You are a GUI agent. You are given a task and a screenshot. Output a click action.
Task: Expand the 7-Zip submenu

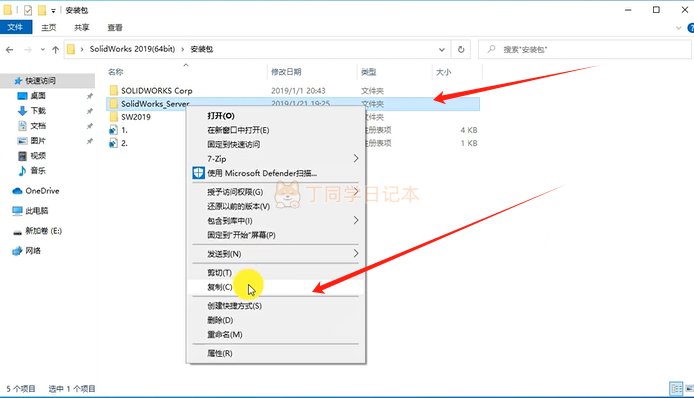276,158
